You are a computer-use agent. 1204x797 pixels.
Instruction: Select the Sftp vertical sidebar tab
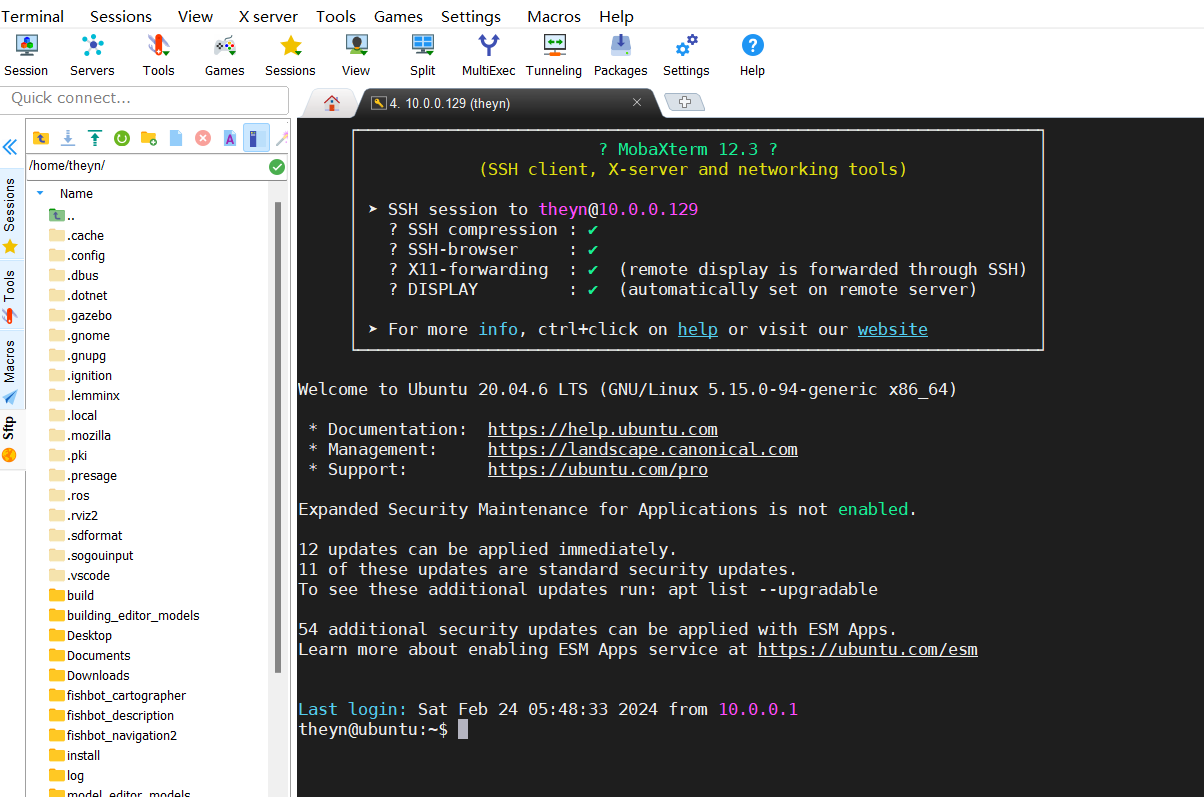pos(10,438)
